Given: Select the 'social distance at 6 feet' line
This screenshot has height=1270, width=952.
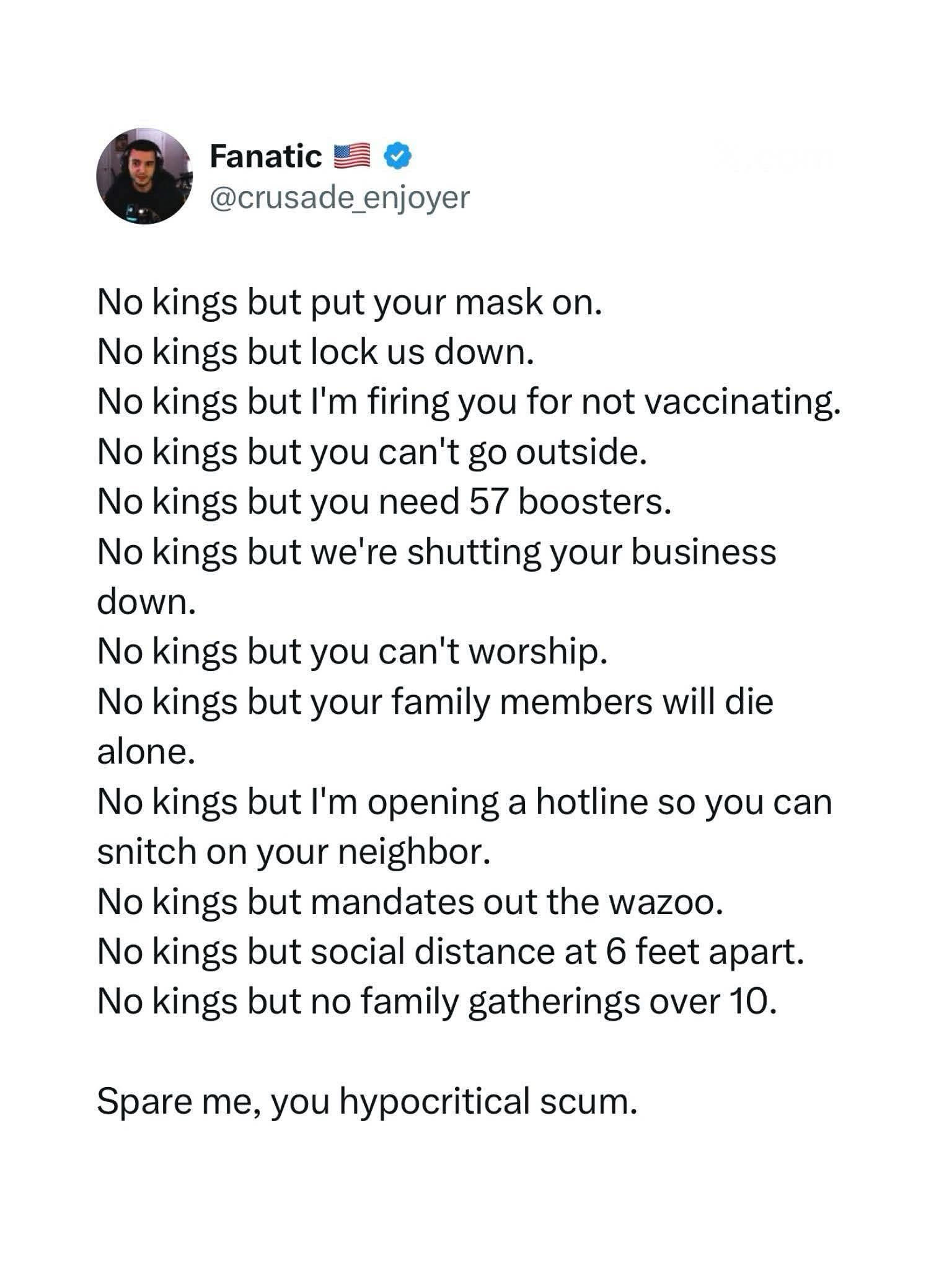Looking at the screenshot, I should point(451,952).
